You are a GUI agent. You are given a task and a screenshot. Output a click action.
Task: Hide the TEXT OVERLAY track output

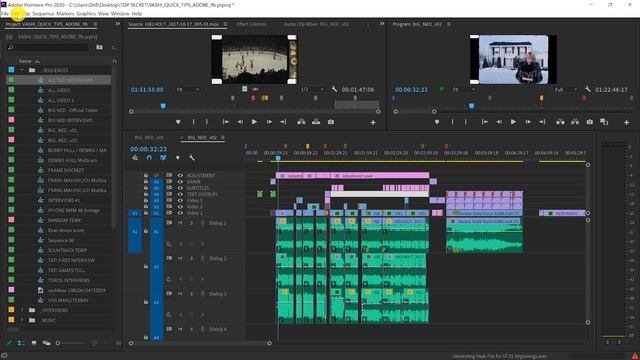point(180,194)
